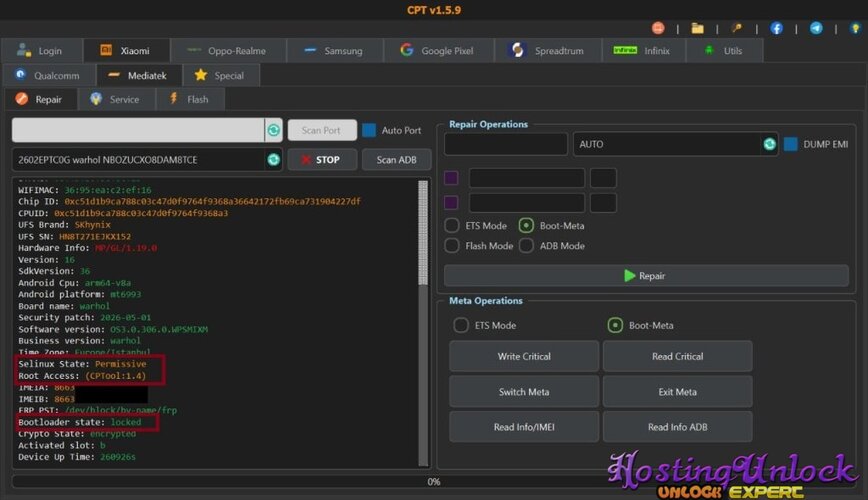
Task: Open the Samsung tab
Action: [x=335, y=50]
